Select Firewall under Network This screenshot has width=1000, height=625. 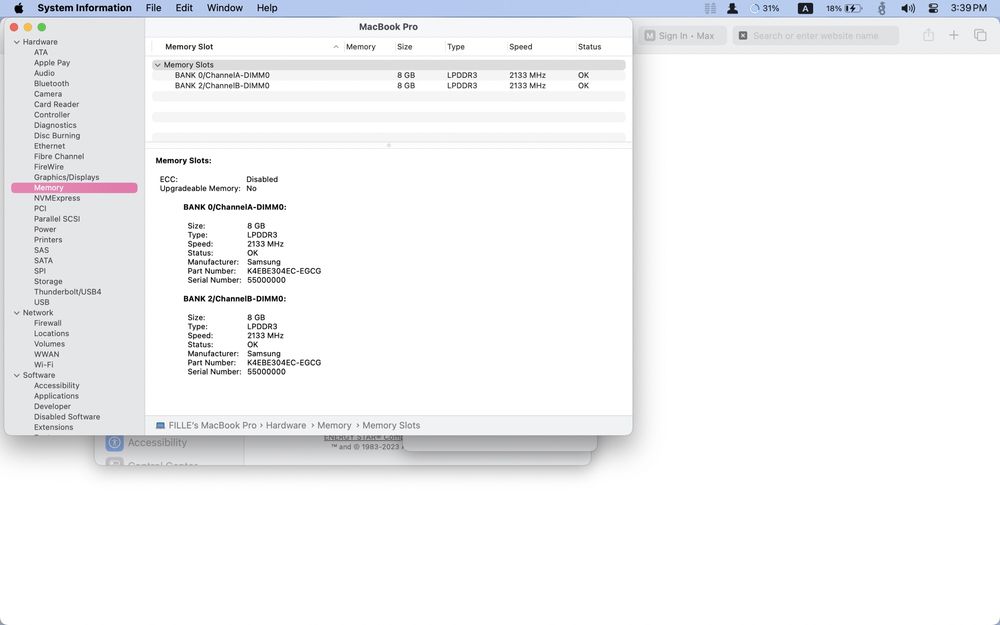click(48, 323)
